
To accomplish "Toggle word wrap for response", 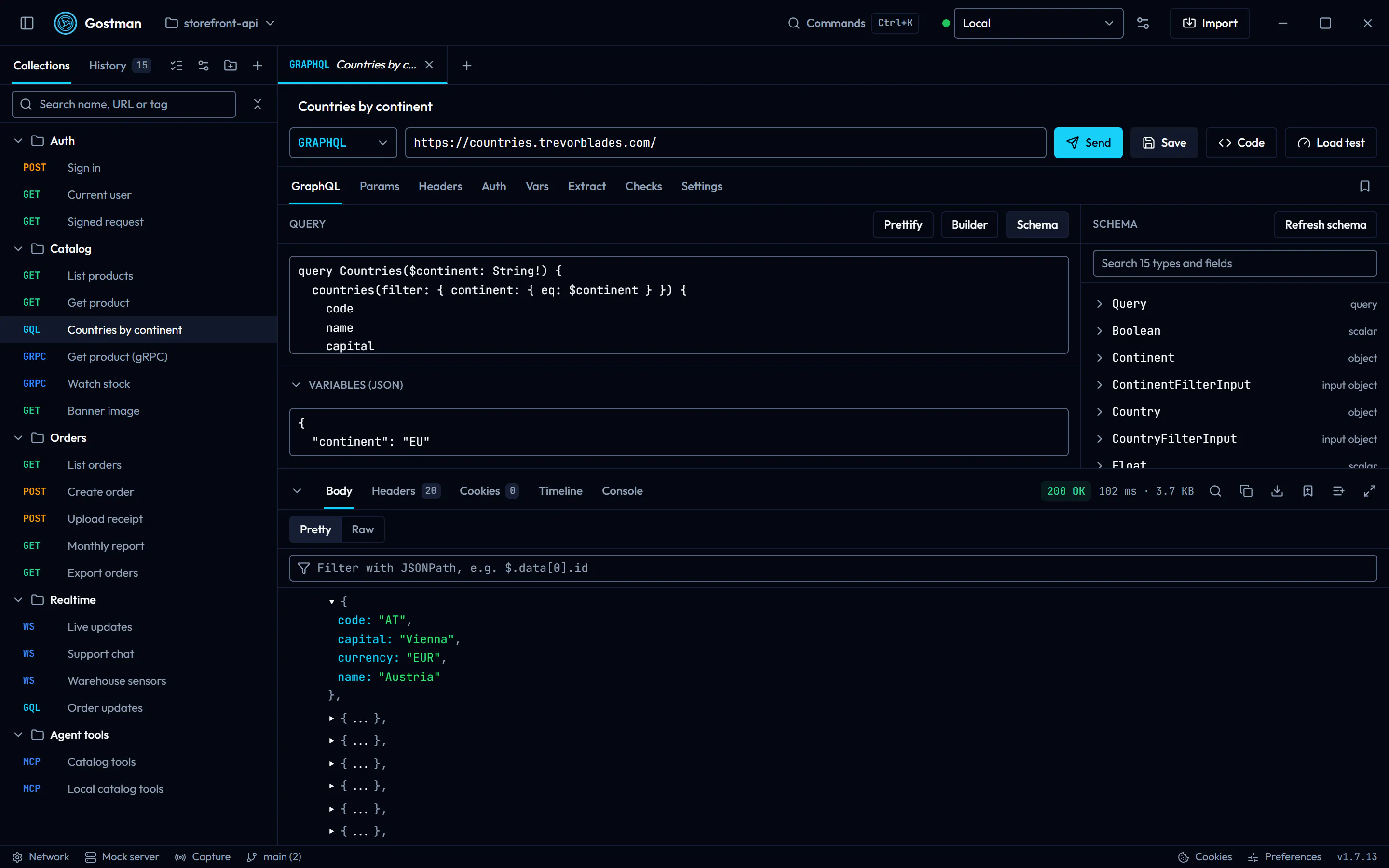I will [x=1338, y=491].
